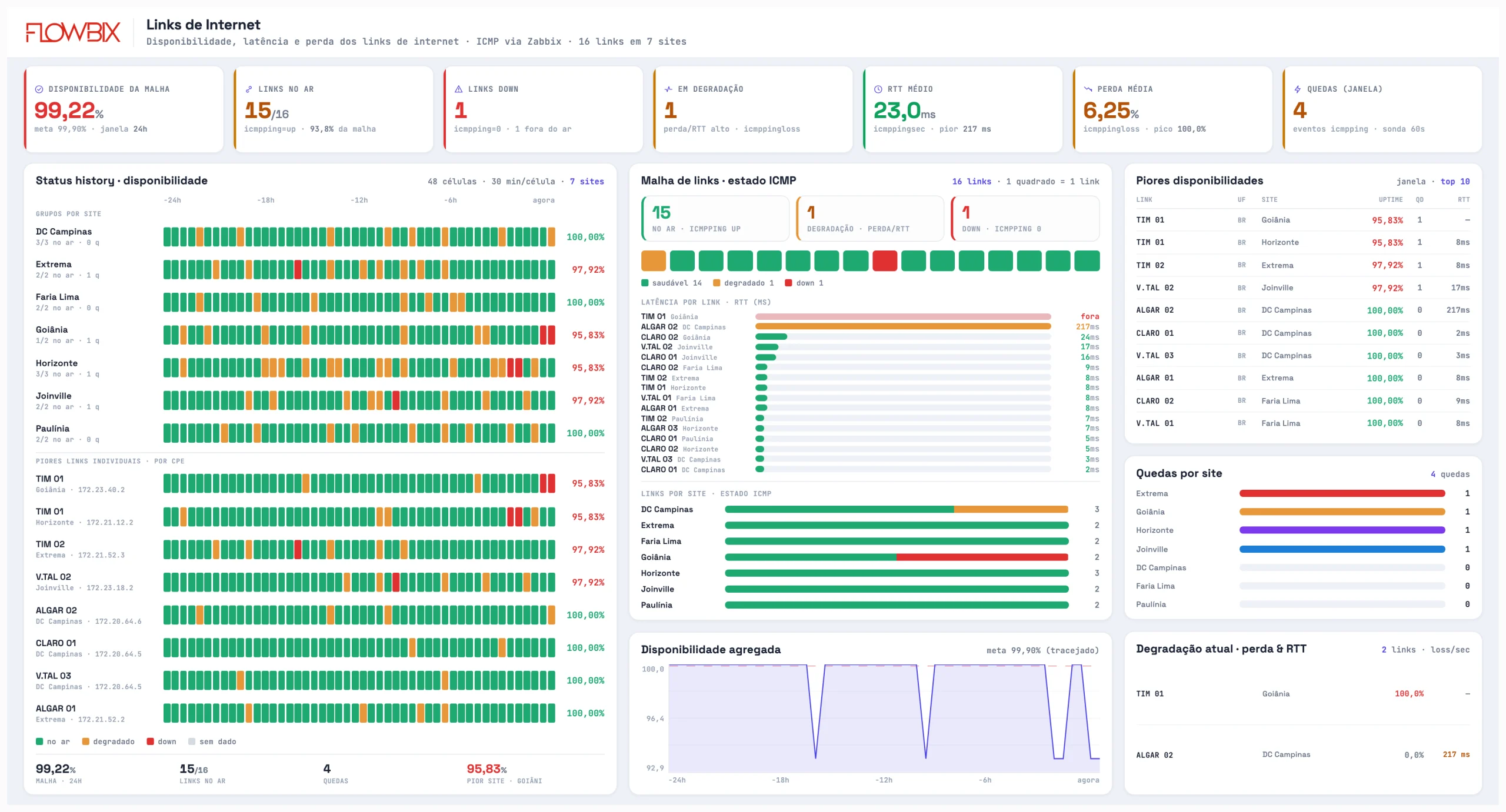Click the '95,83% Pior Site' footer stat

[504, 774]
